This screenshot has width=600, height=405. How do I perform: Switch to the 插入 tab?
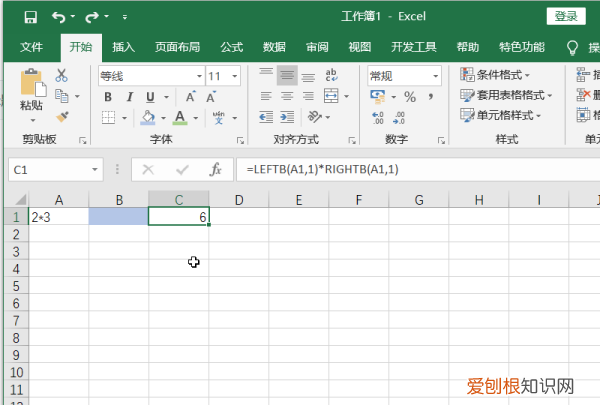pos(123,47)
